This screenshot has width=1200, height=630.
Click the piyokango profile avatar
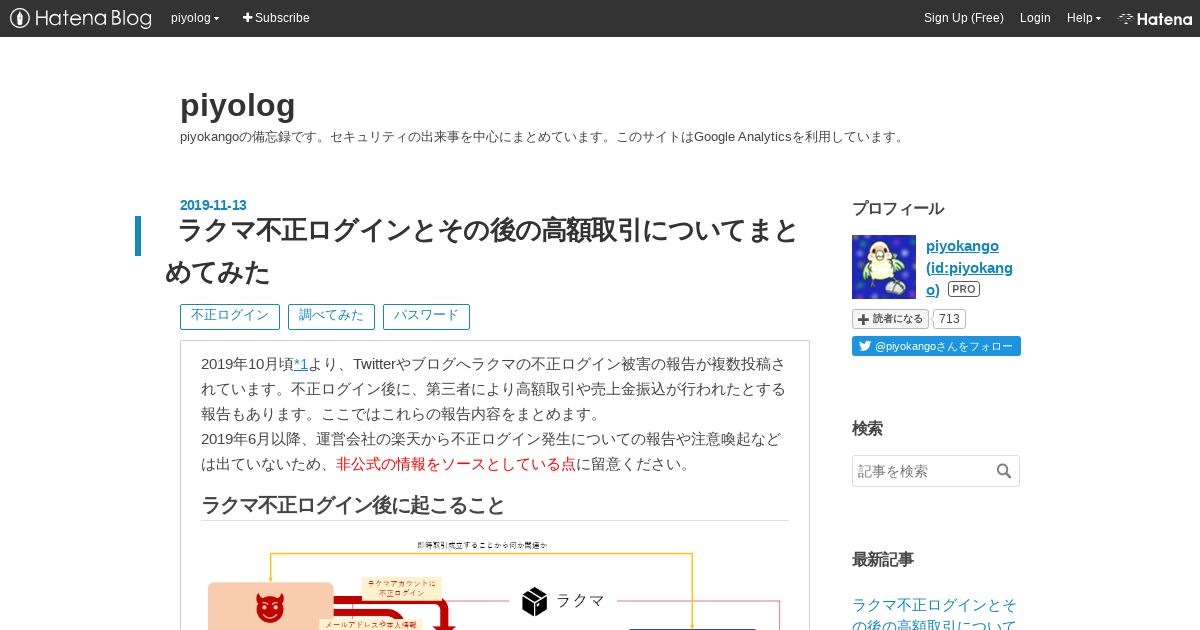pos(884,267)
